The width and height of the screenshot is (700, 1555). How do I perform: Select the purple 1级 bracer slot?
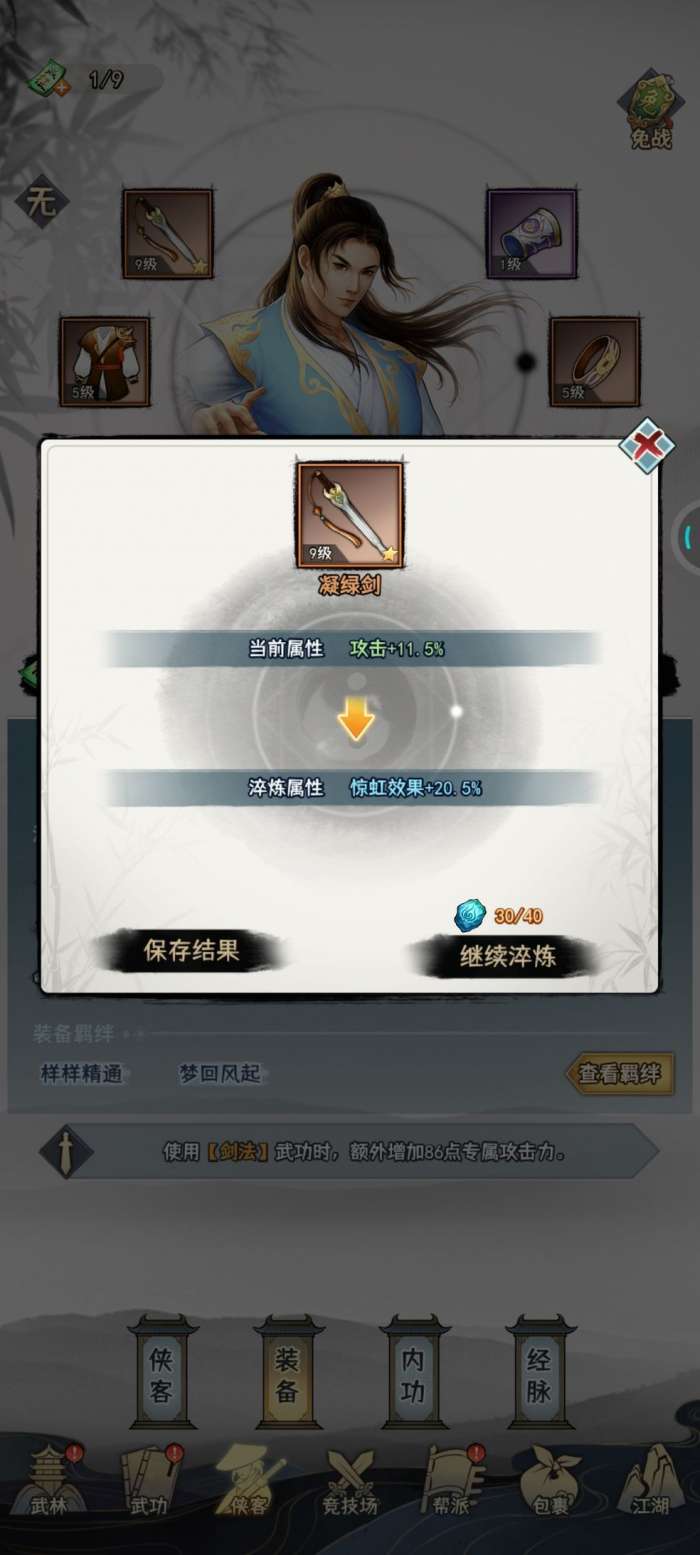pyautogui.click(x=532, y=233)
